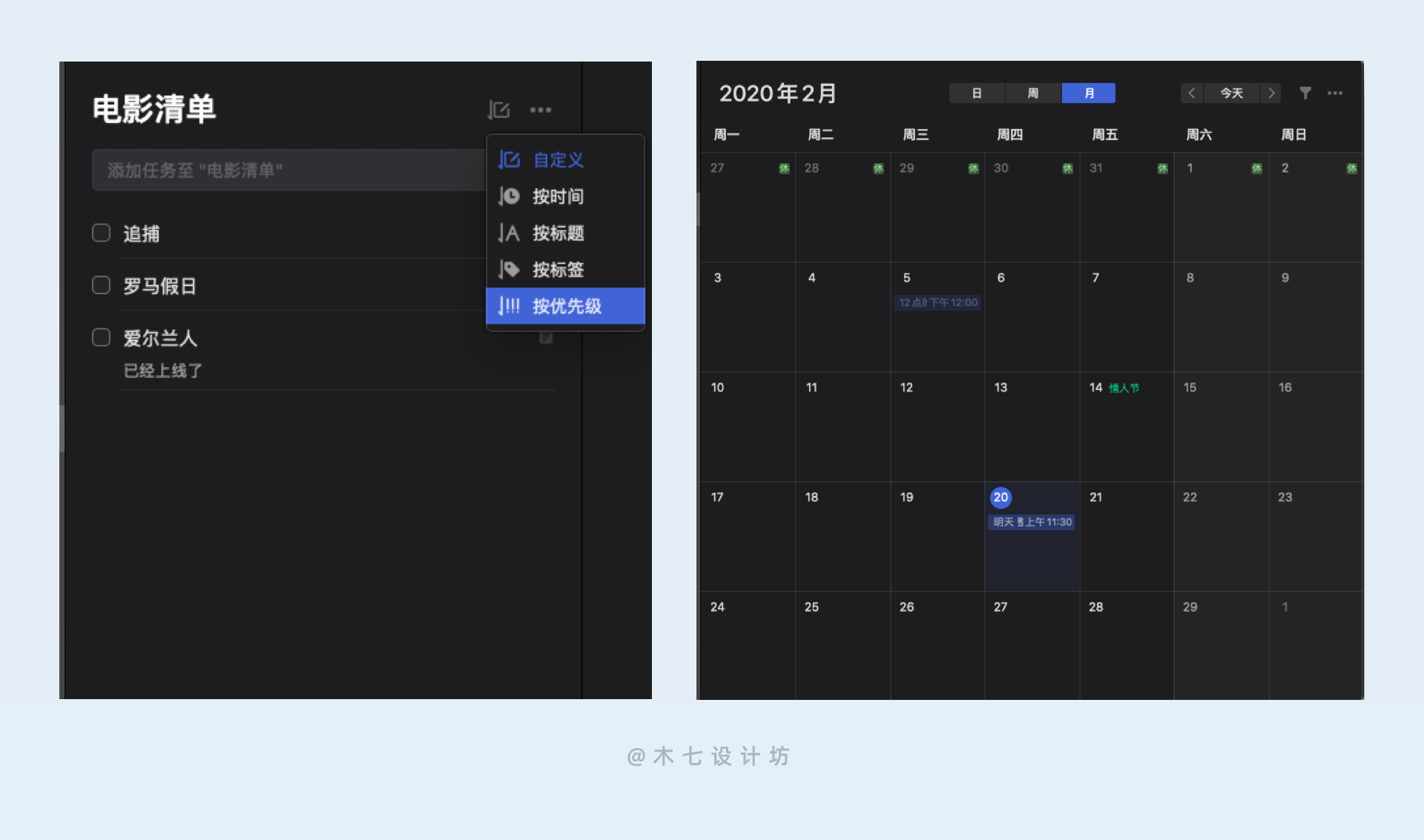
Task: Click the note icon on 爱尔兰人 task
Action: (546, 338)
